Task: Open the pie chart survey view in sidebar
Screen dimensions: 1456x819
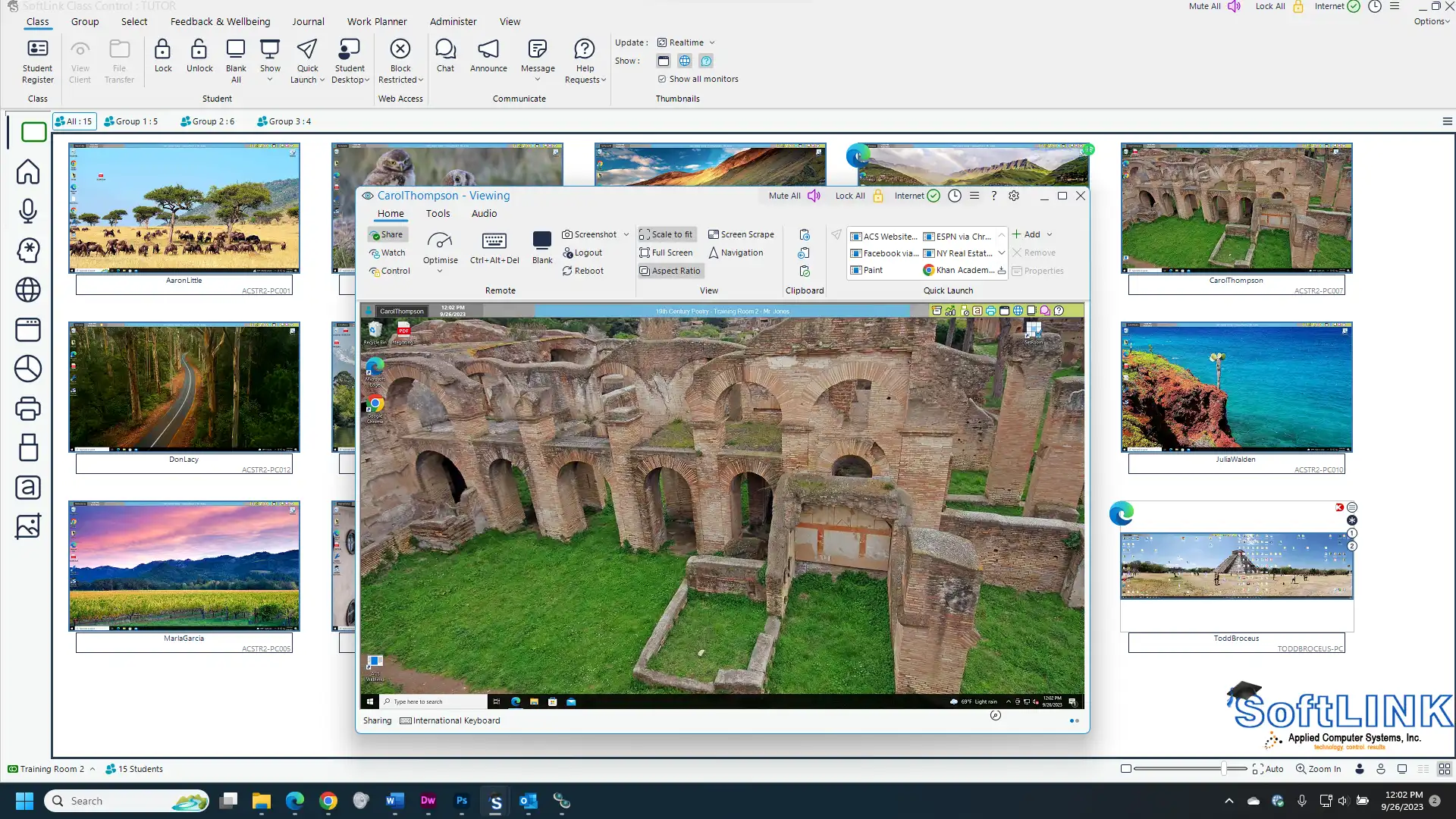Action: pos(28,369)
